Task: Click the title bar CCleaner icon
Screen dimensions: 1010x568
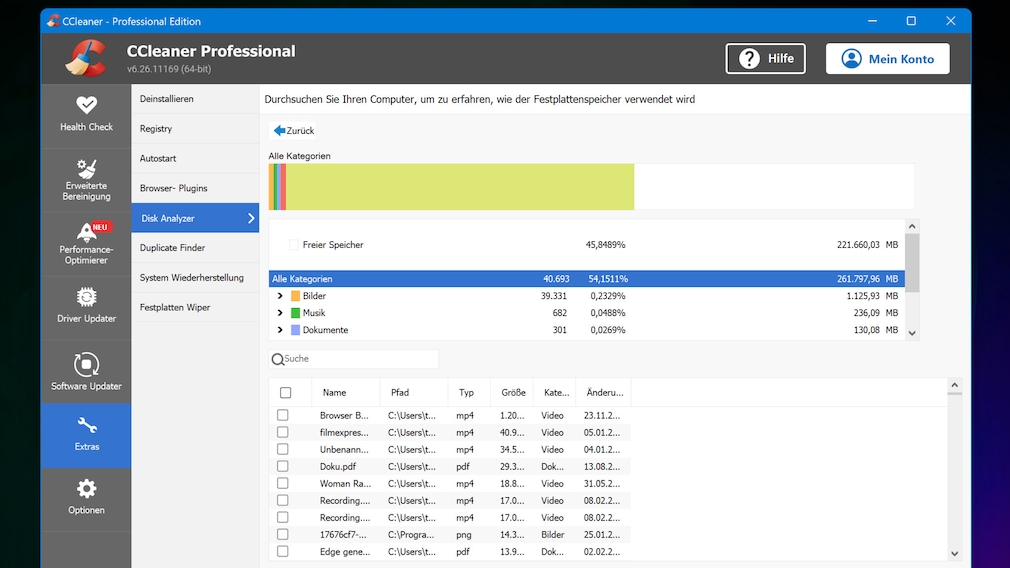Action: click(x=53, y=21)
